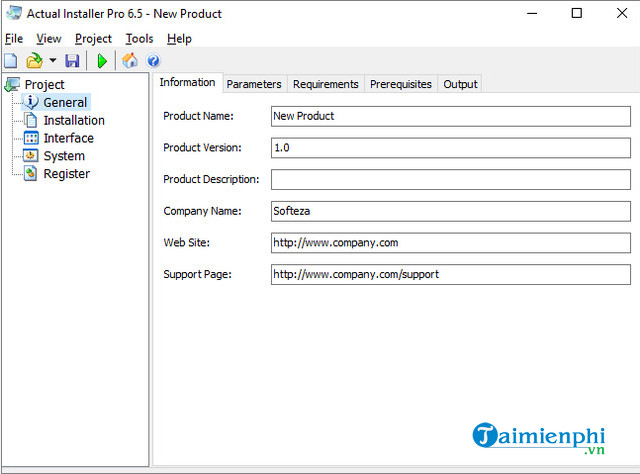Click the New Project toolbar icon
640x474 pixels.
pyautogui.click(x=11, y=61)
